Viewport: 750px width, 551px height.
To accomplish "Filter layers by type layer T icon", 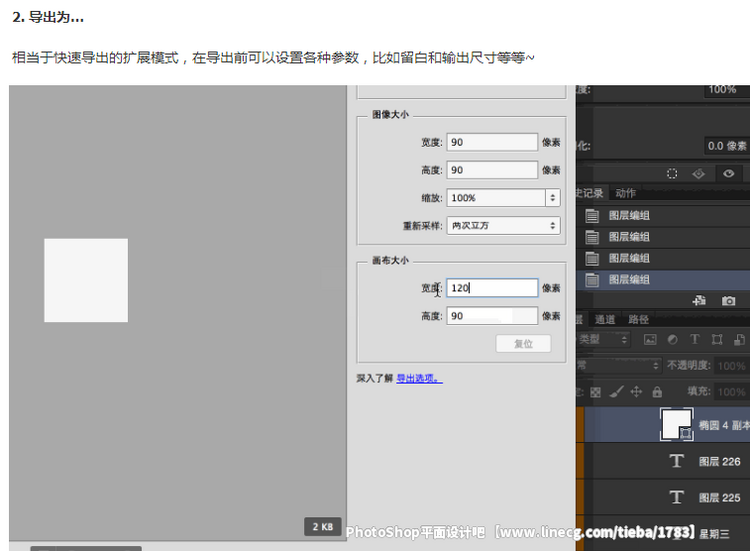I will [x=695, y=339].
